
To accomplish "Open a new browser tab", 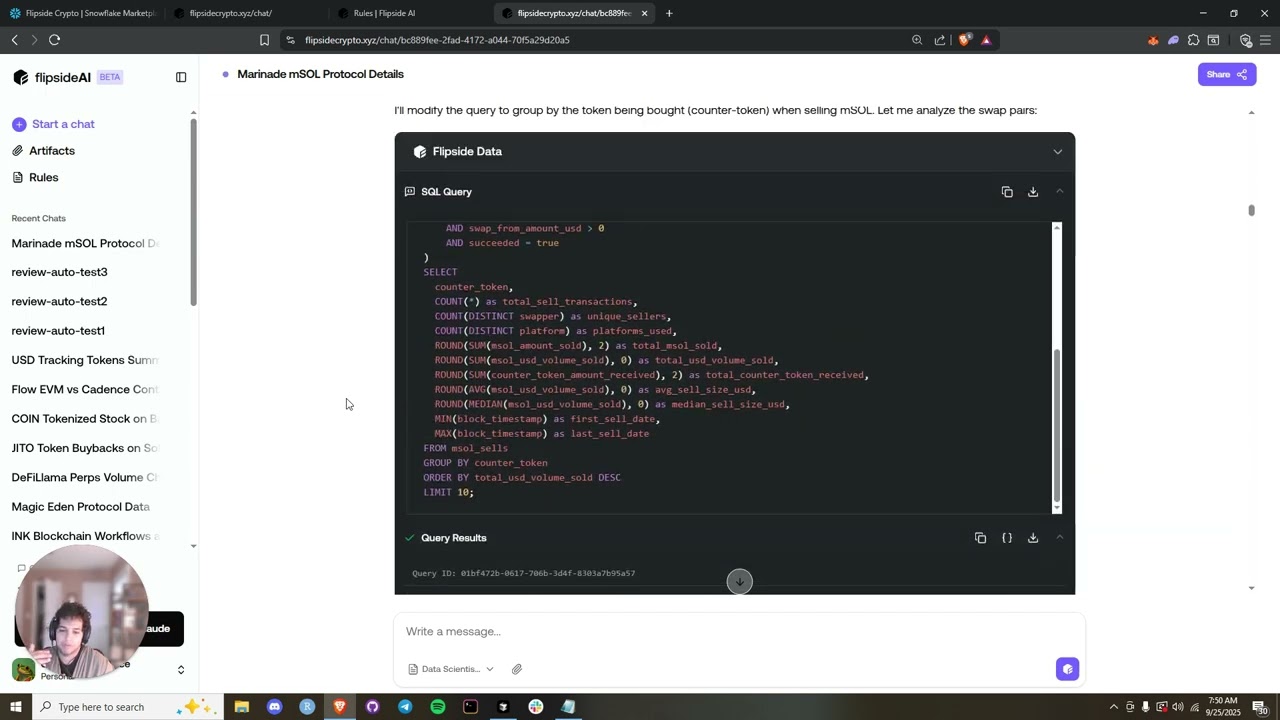I will 669,13.
